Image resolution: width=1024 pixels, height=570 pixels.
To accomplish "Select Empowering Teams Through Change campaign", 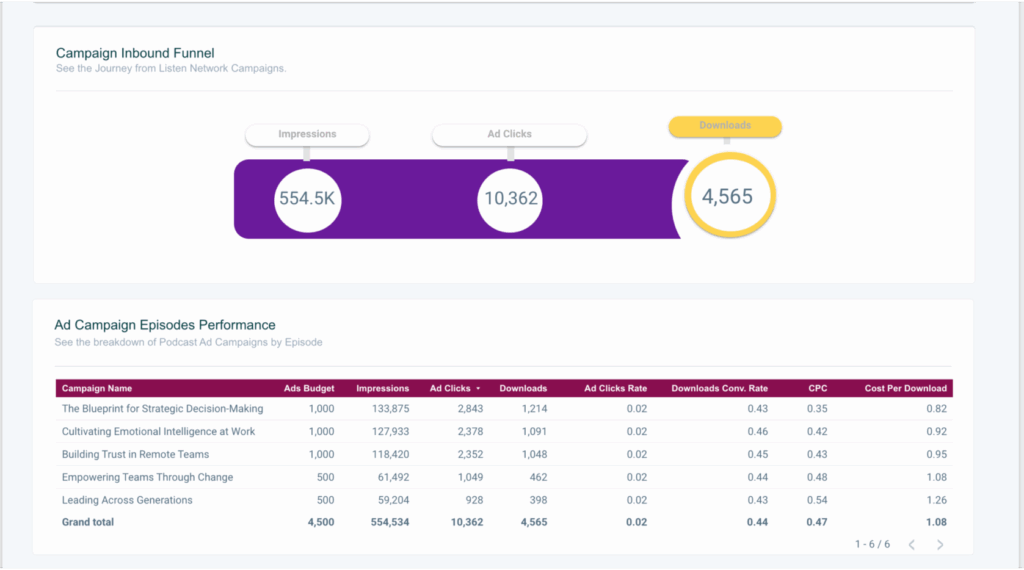I will pyautogui.click(x=147, y=478).
